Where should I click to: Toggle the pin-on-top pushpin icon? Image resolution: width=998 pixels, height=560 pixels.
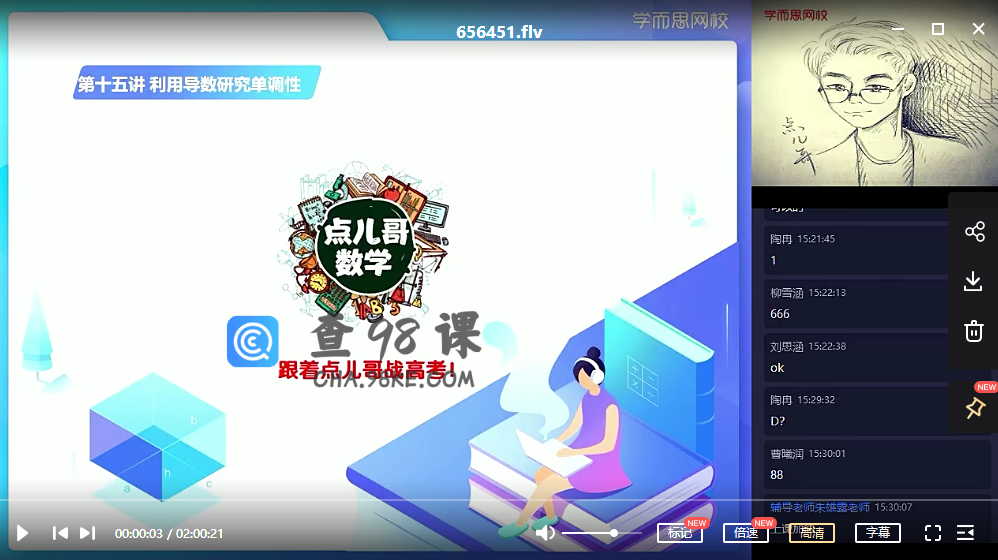(974, 408)
